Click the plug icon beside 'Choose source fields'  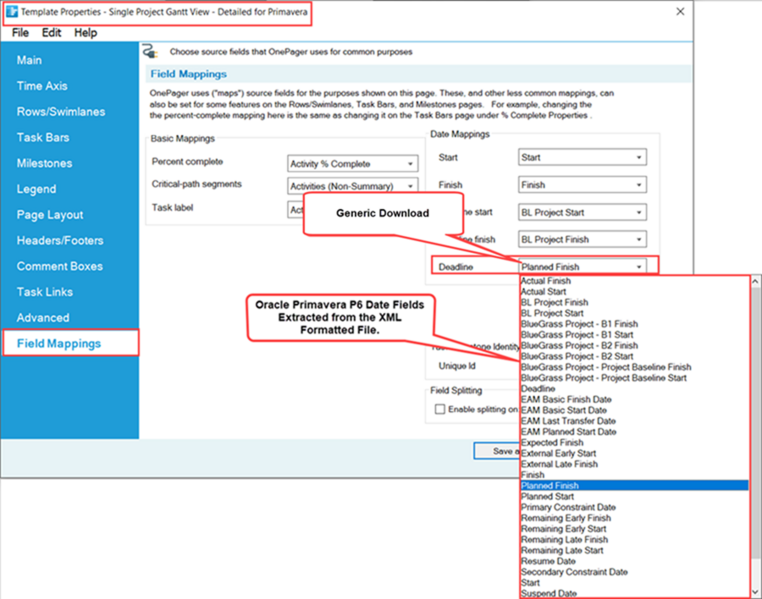coord(151,51)
